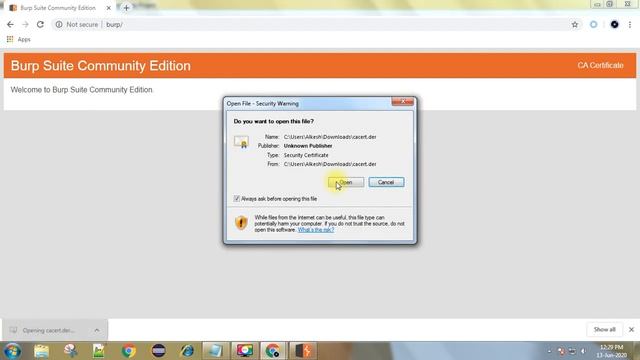Show all downloads

point(604,329)
